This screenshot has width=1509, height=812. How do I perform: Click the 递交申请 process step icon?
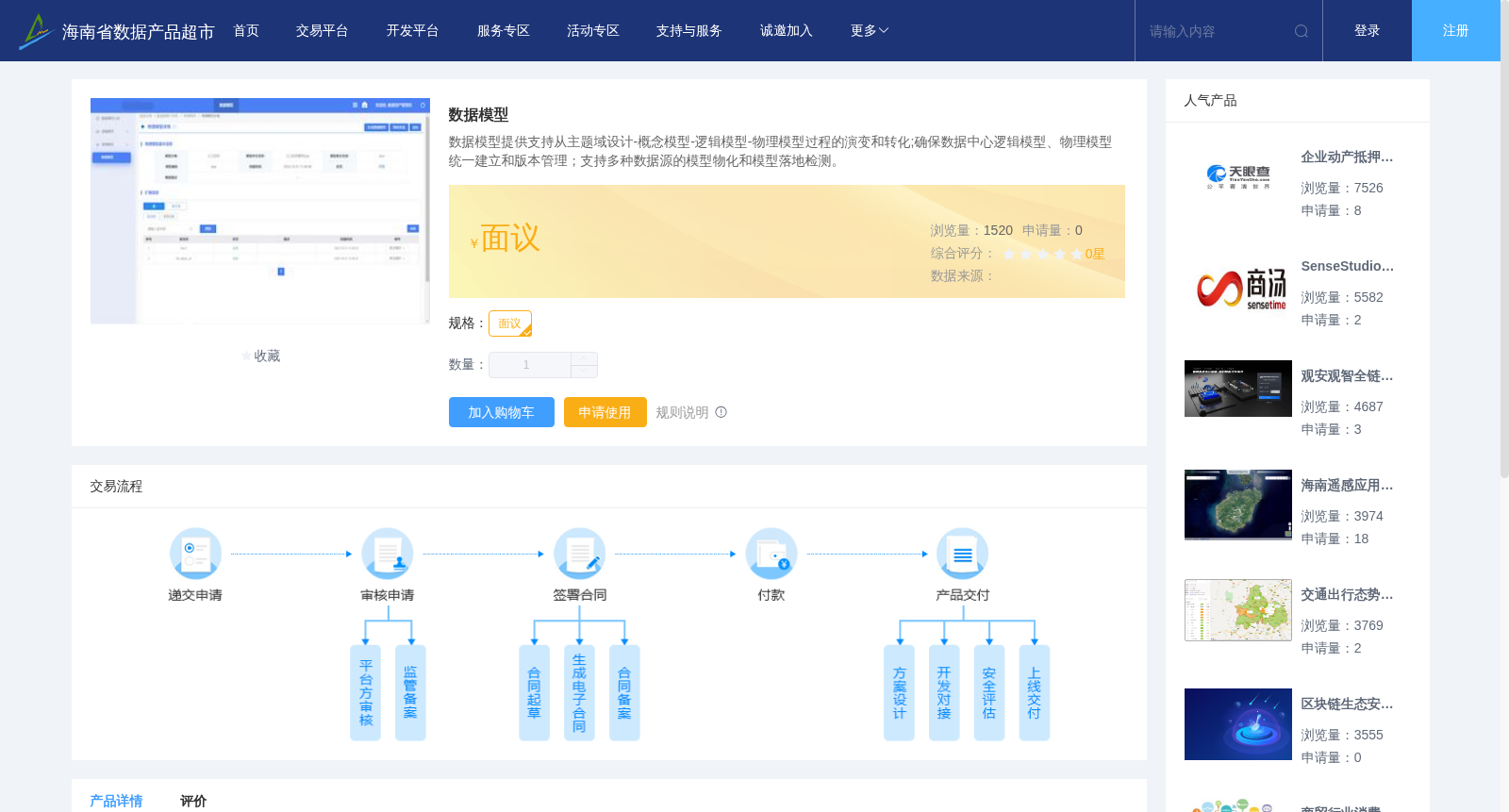pos(195,554)
